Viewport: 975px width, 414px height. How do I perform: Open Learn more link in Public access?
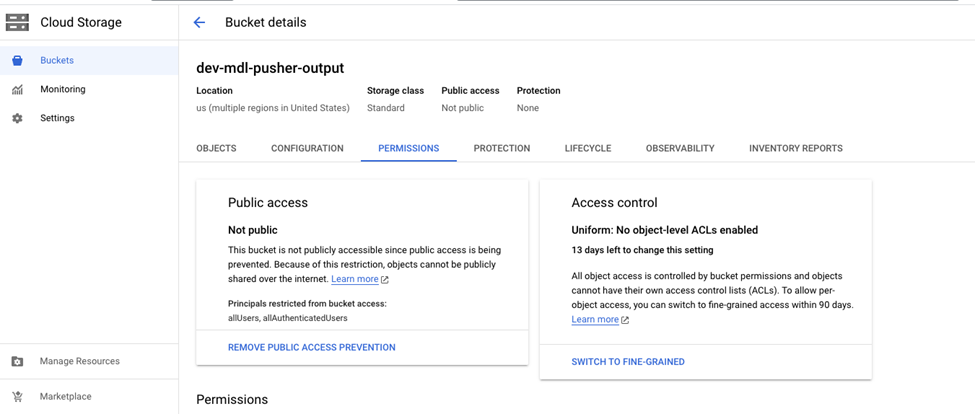coord(354,279)
